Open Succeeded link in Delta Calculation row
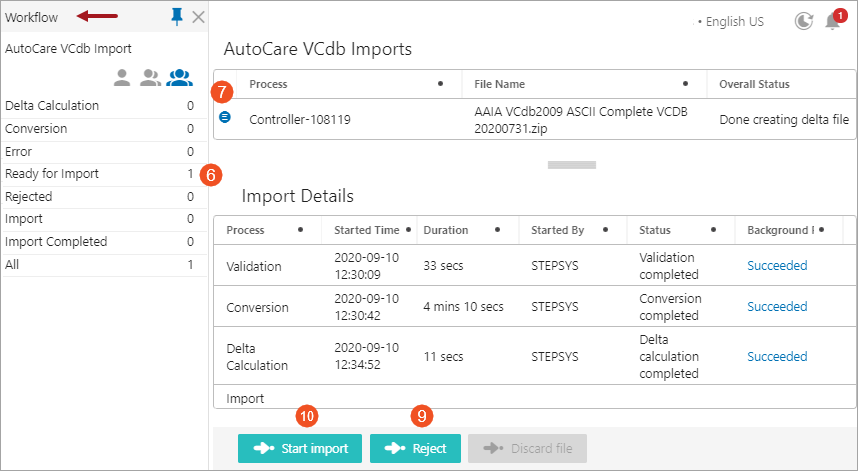 coord(777,357)
